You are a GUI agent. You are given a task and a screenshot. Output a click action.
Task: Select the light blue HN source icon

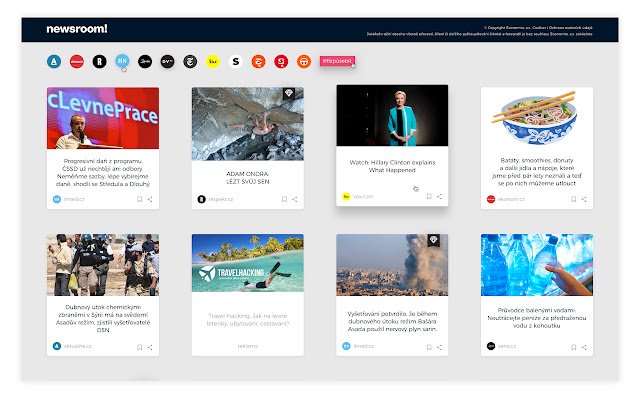tap(122, 61)
